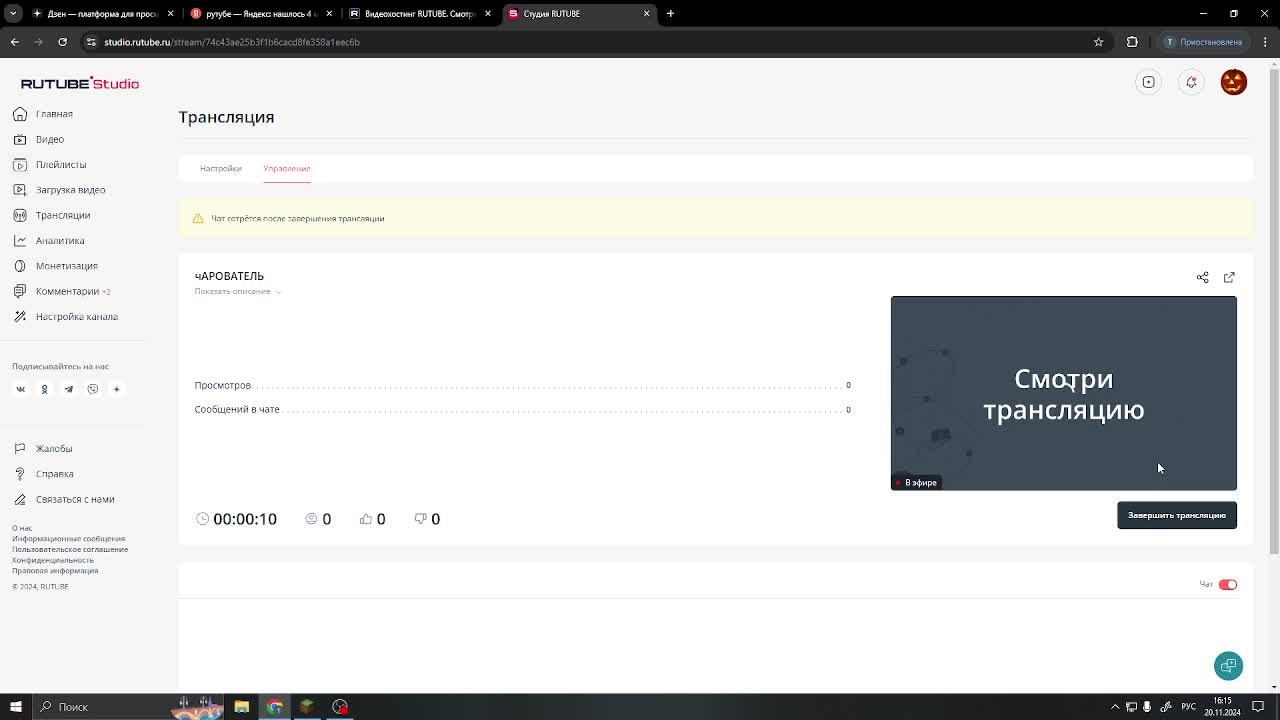Click the stream preview player
This screenshot has width=1280, height=720.
click(x=1064, y=393)
